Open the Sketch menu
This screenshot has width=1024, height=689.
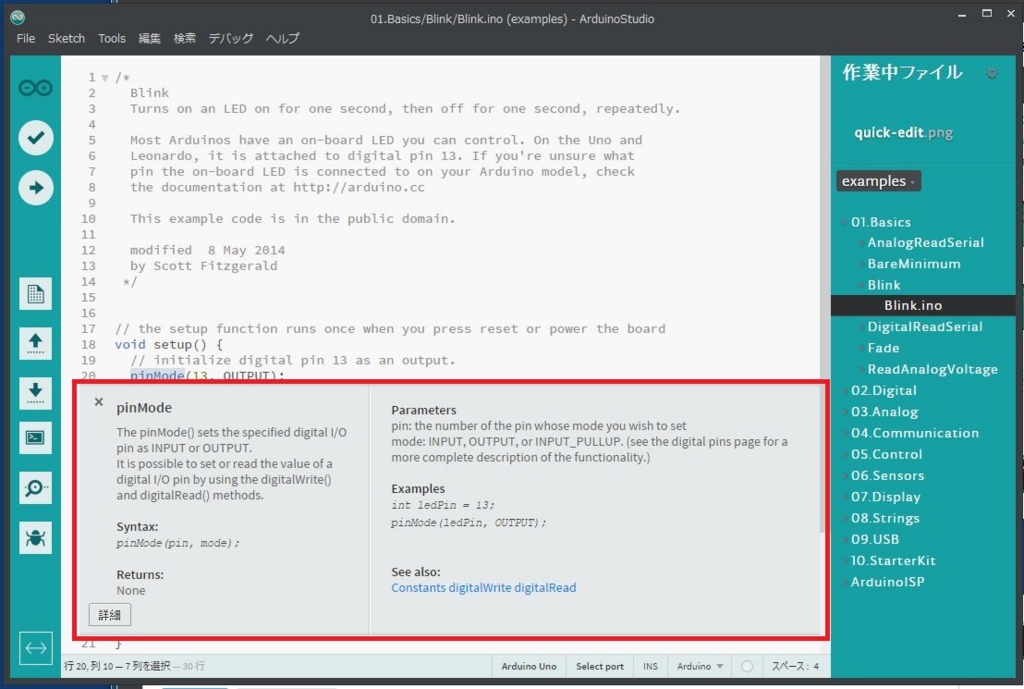pos(66,39)
